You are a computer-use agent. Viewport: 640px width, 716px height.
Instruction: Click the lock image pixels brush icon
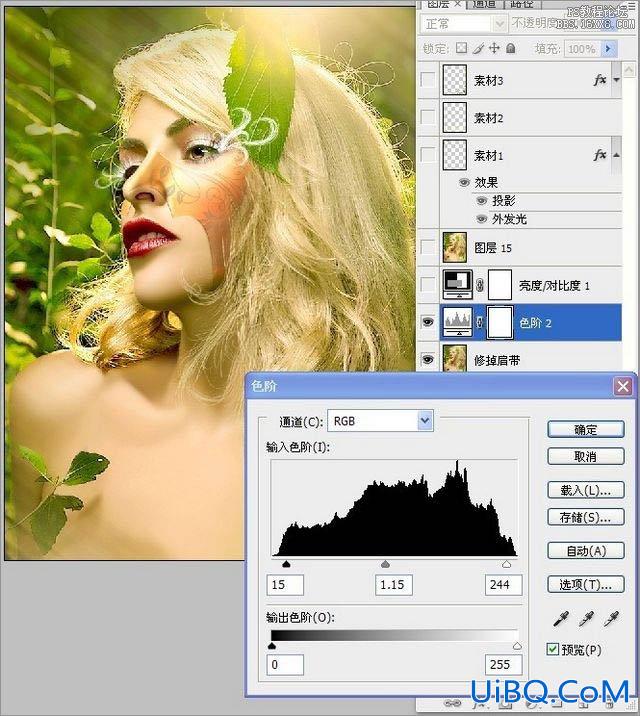[478, 48]
